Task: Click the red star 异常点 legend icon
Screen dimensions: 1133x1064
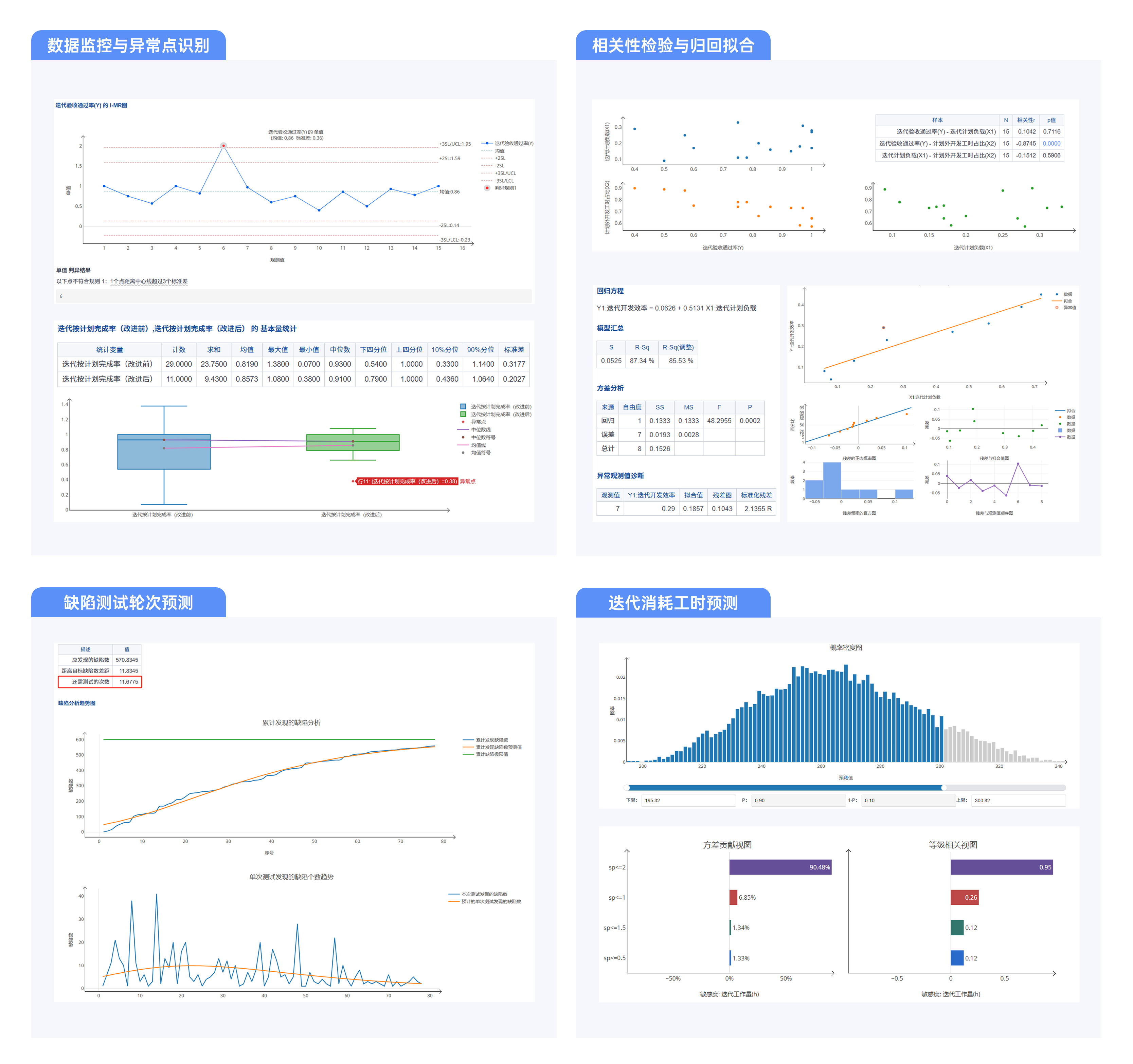Action: [x=463, y=422]
